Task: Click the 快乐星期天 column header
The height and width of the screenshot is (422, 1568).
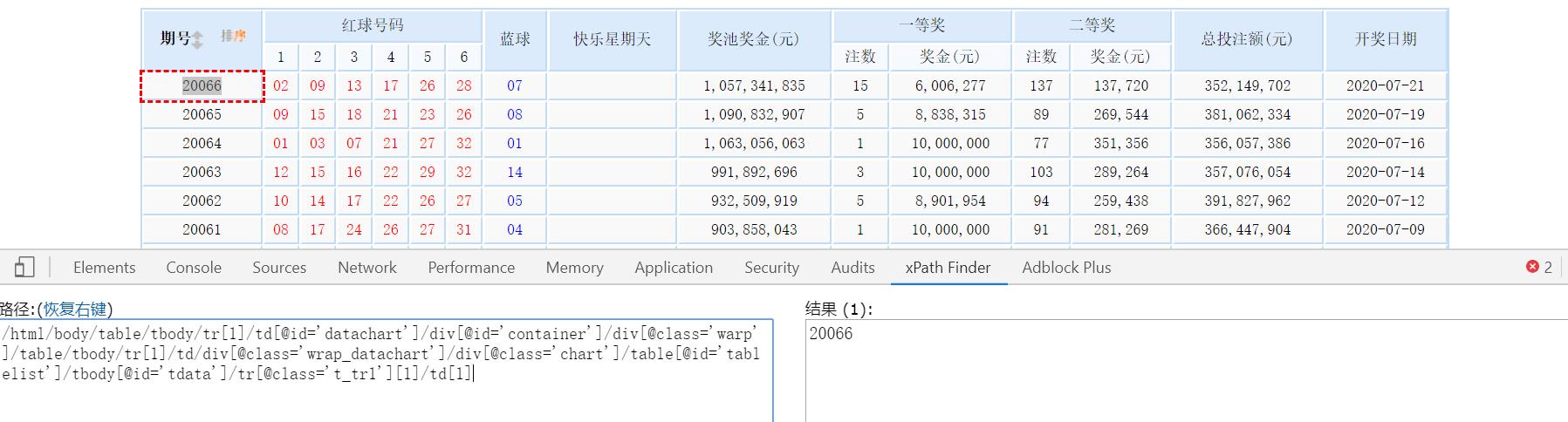Action: 613,39
